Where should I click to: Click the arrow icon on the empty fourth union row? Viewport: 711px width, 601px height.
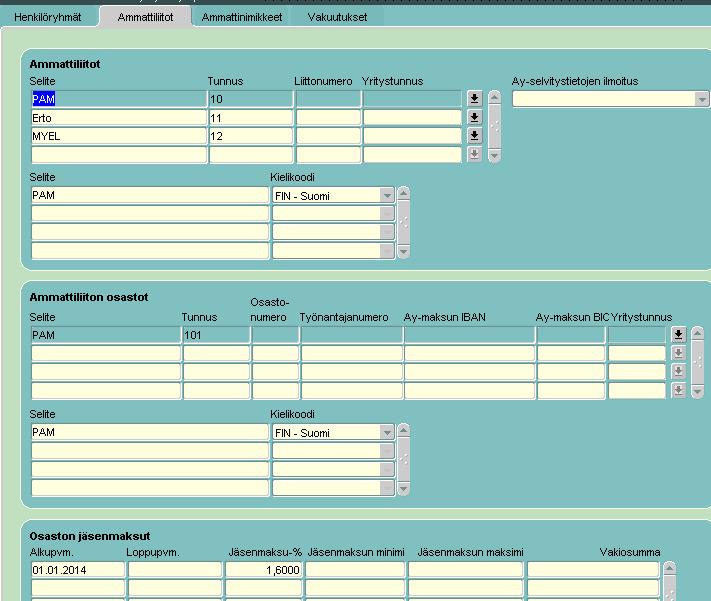tap(474, 154)
